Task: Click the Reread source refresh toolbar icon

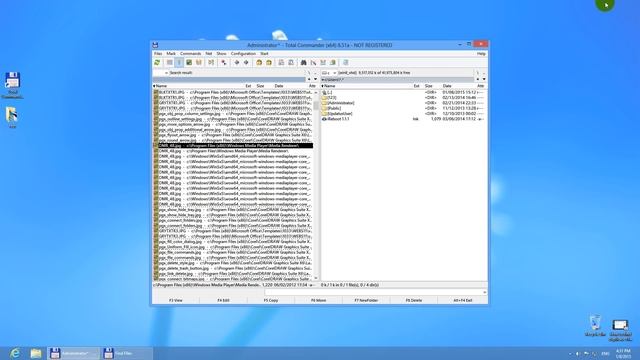Action: tap(157, 62)
